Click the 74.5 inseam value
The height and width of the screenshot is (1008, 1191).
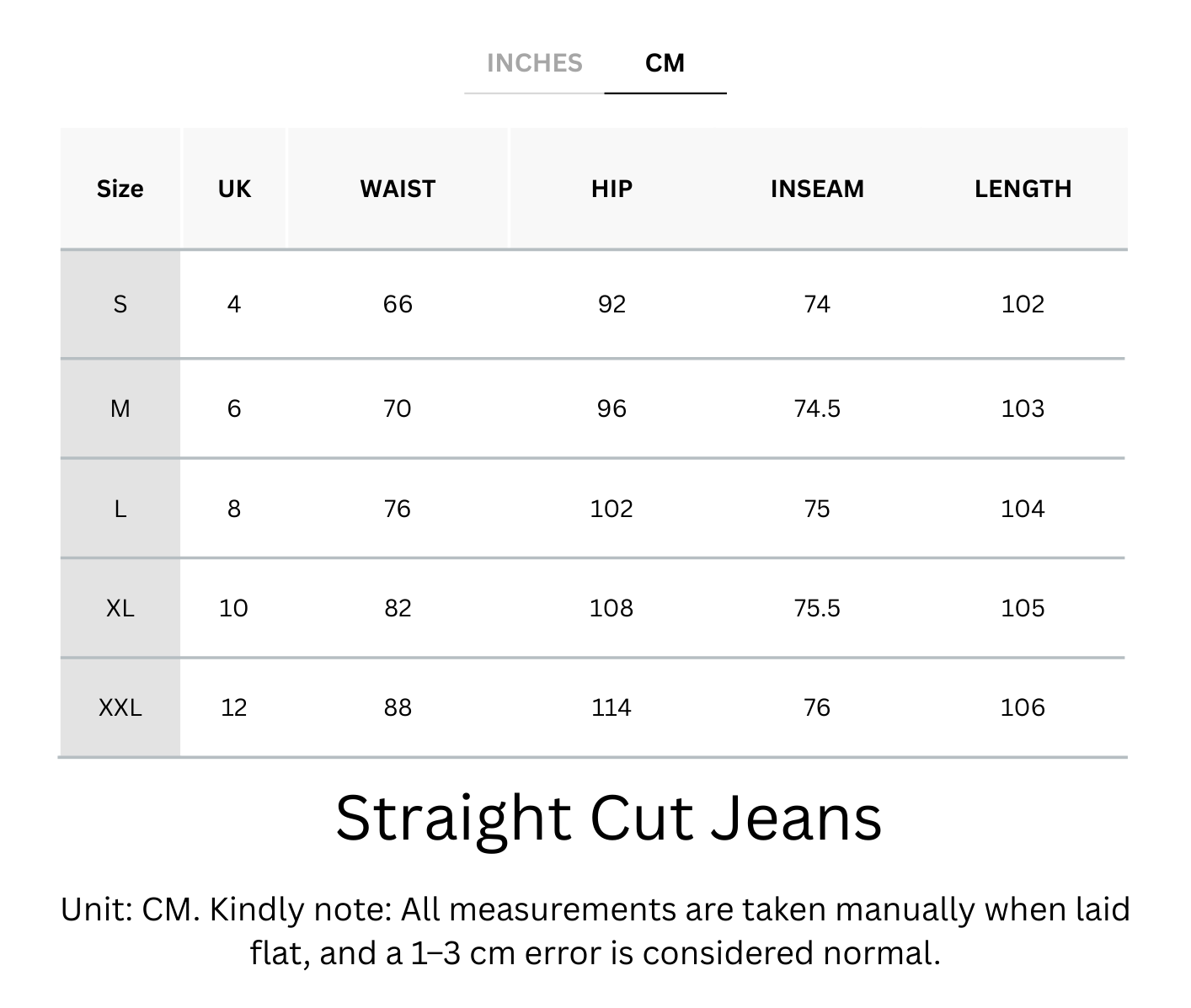pyautogui.click(x=817, y=408)
